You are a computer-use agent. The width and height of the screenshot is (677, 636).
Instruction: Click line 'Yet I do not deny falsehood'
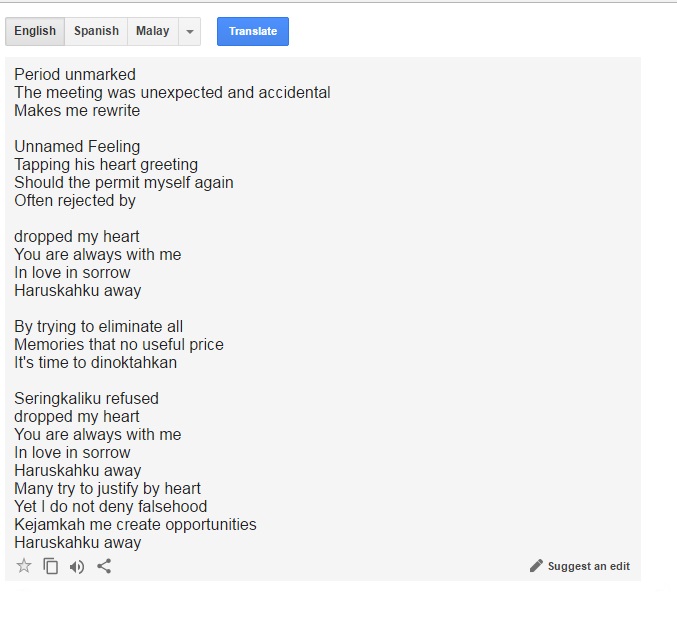tap(110, 506)
